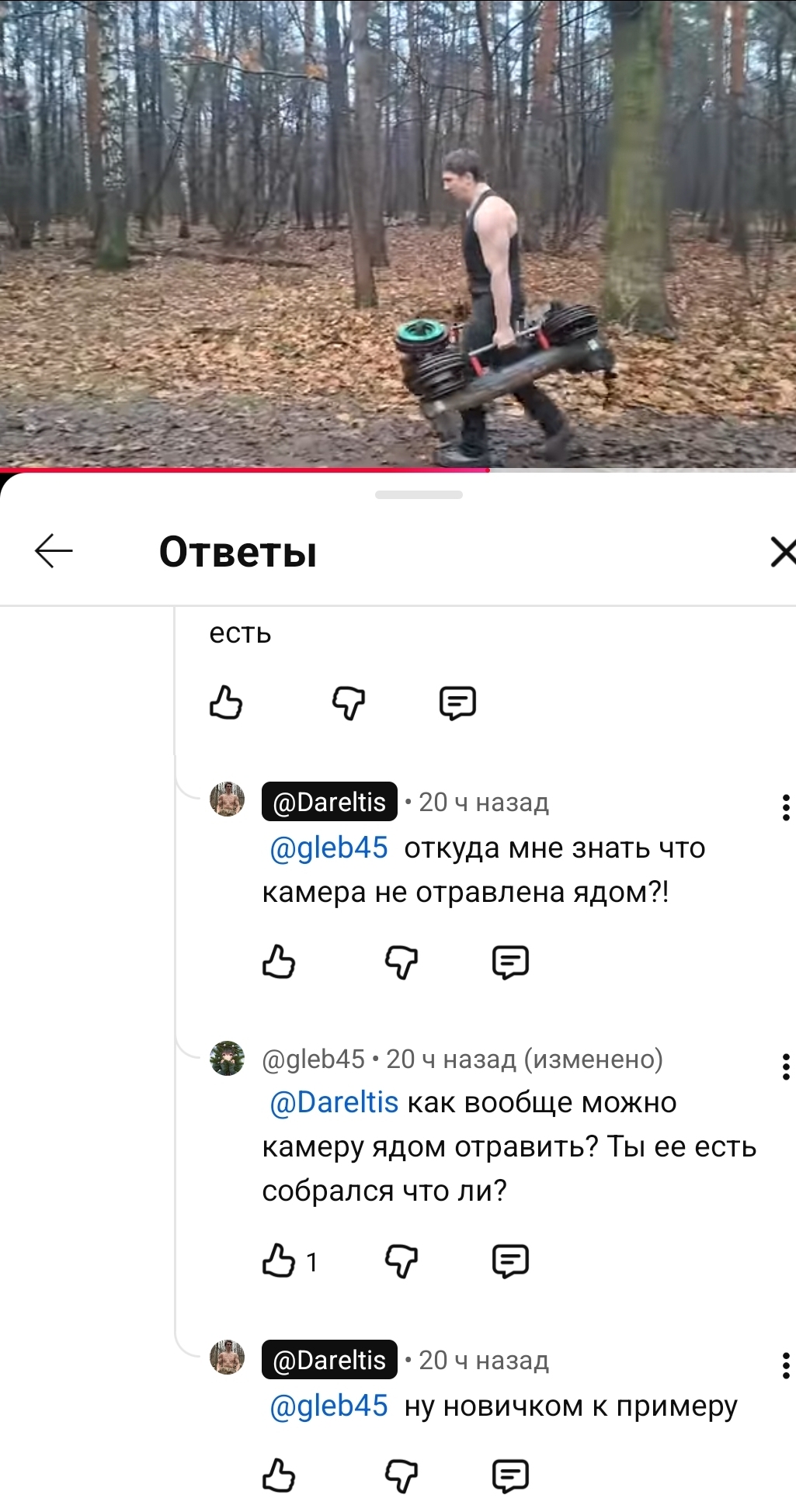Close the Ответы replies panel
Image resolution: width=796 pixels, height=1512 pixels.
click(x=783, y=552)
